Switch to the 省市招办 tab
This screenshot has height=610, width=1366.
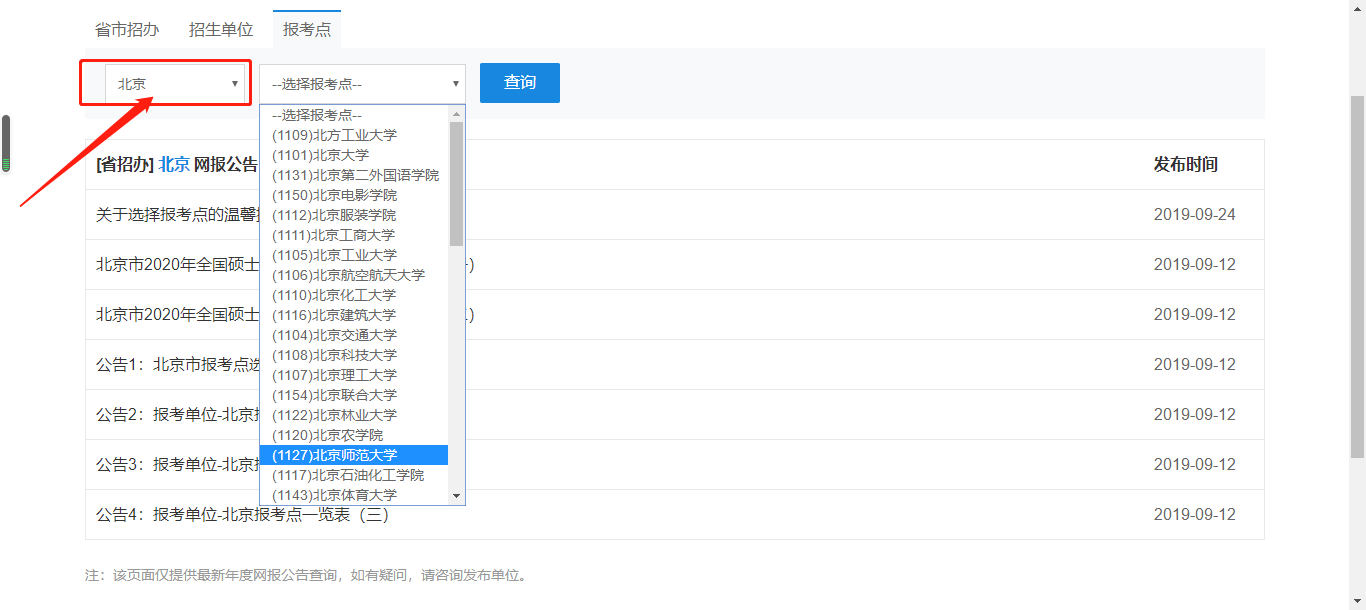tap(127, 29)
